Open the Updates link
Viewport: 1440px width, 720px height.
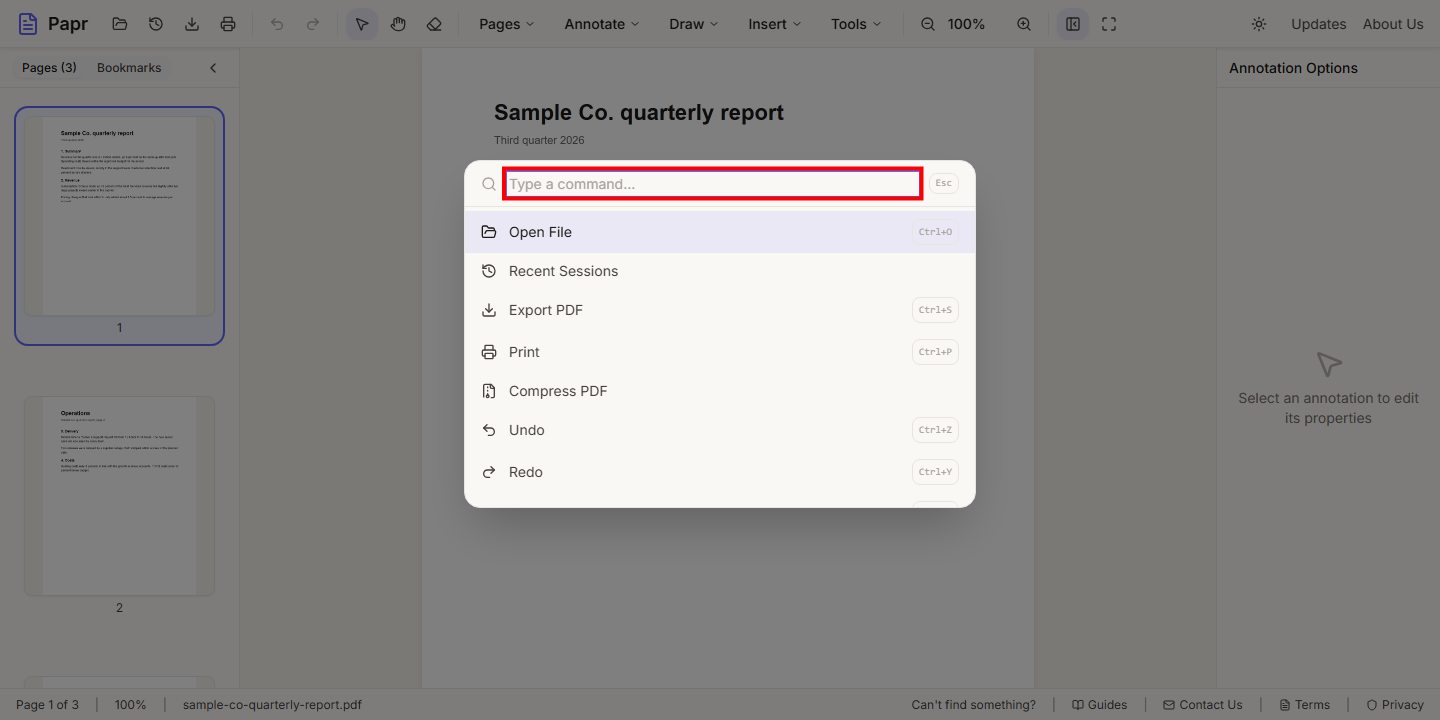click(x=1318, y=24)
